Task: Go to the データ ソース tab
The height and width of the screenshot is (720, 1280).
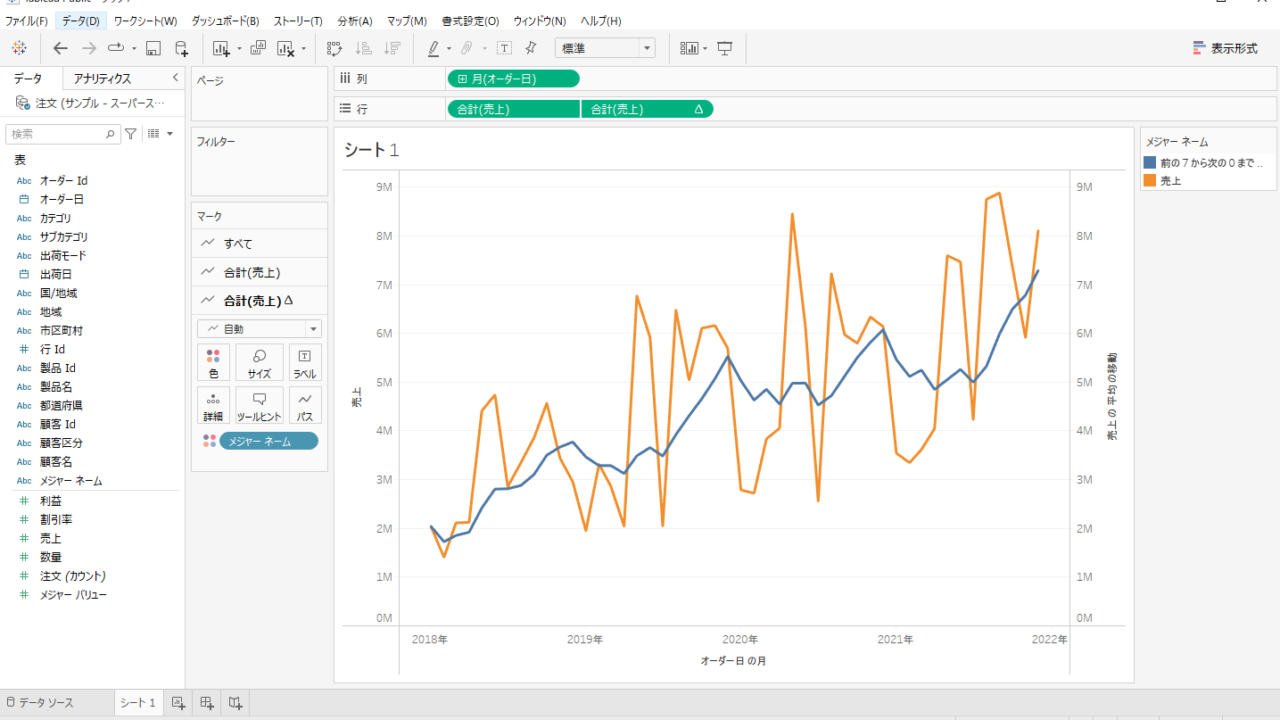Action: pos(41,703)
